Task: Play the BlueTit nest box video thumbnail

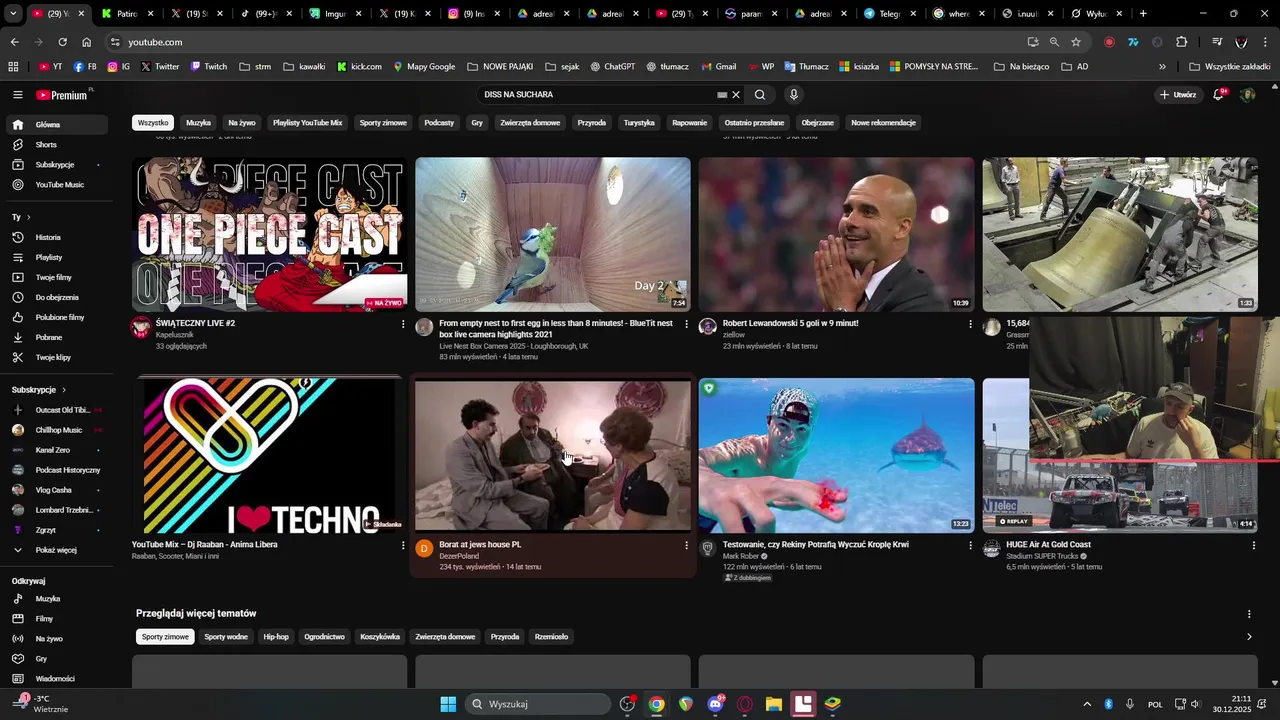Action: tap(553, 234)
